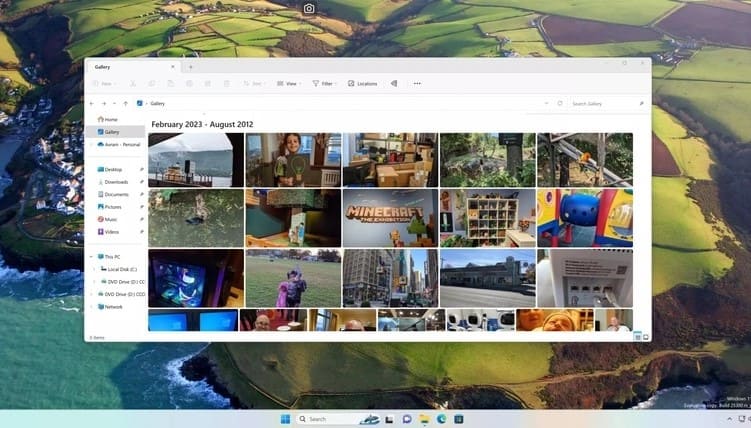Select photo of child holding lightbulb drawing
The height and width of the screenshot is (428, 751).
click(293, 160)
